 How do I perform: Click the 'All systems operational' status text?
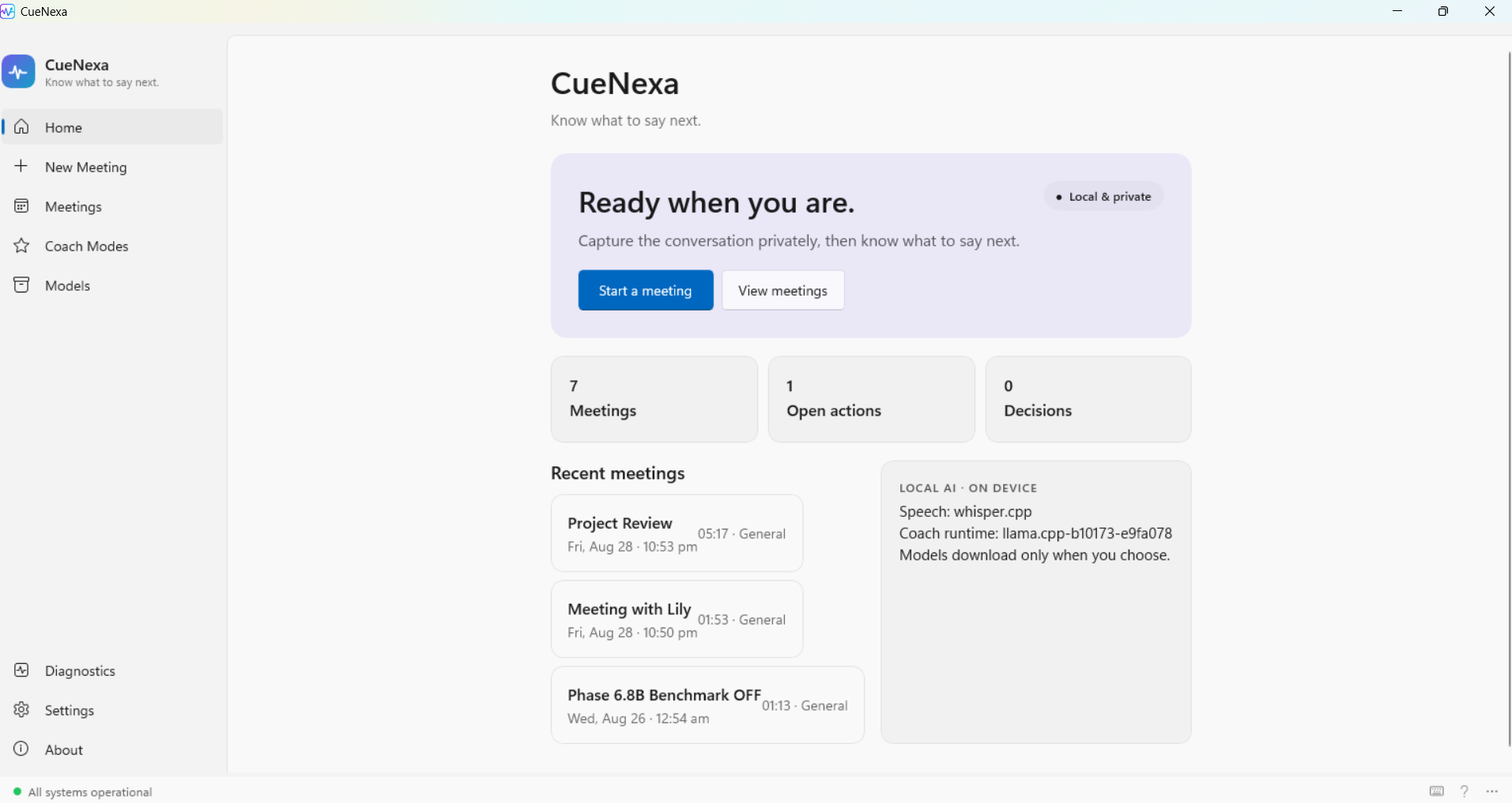coord(90,792)
